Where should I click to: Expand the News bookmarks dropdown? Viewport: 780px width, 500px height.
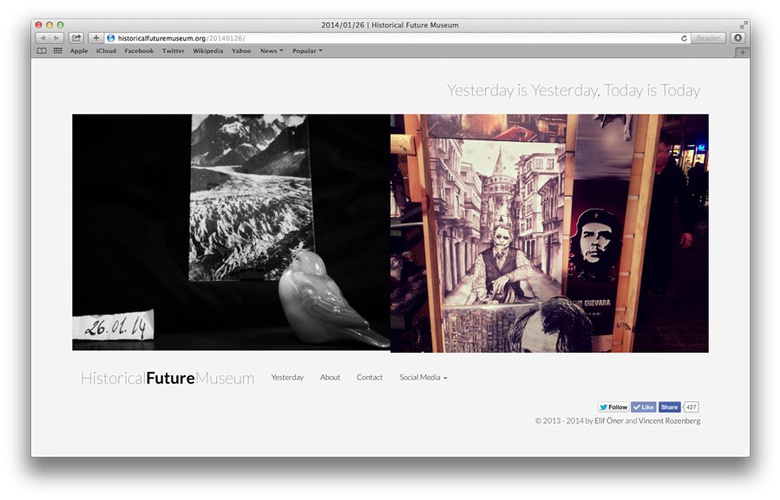[x=271, y=50]
